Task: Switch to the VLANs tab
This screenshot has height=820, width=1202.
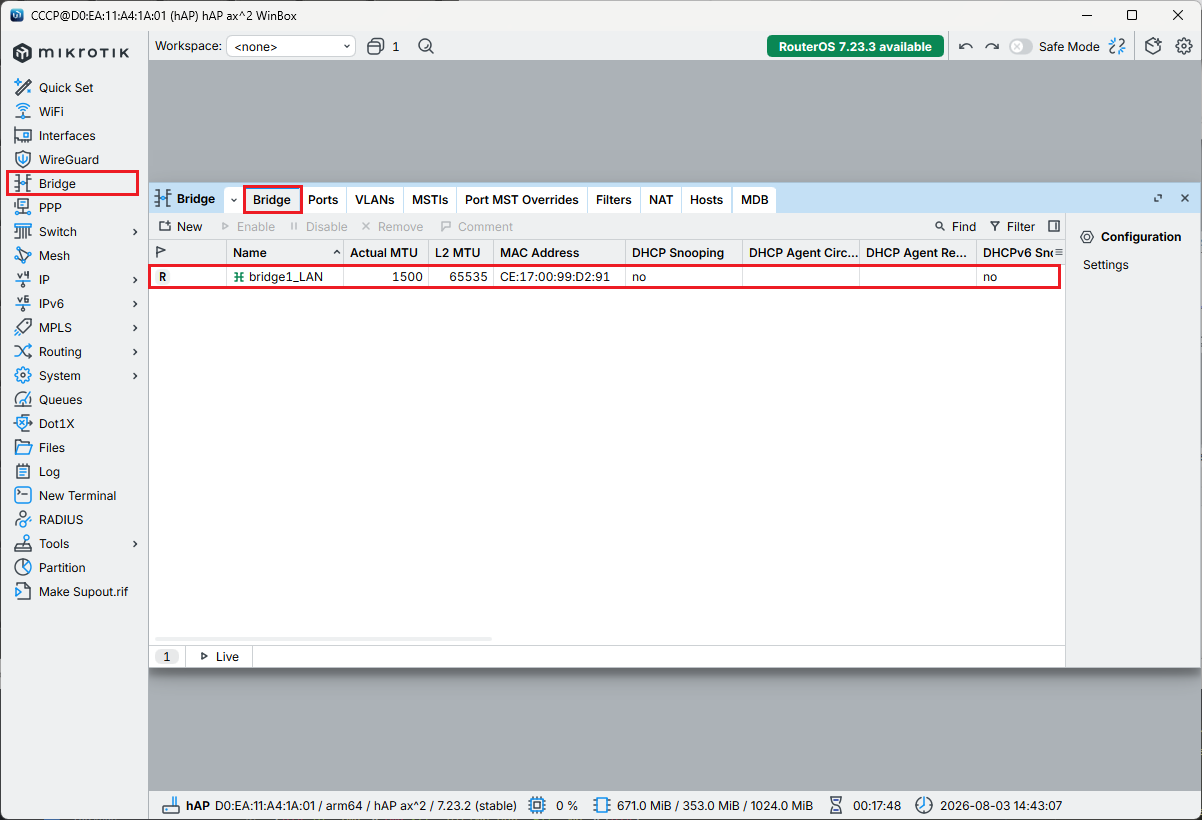Action: pyautogui.click(x=375, y=200)
